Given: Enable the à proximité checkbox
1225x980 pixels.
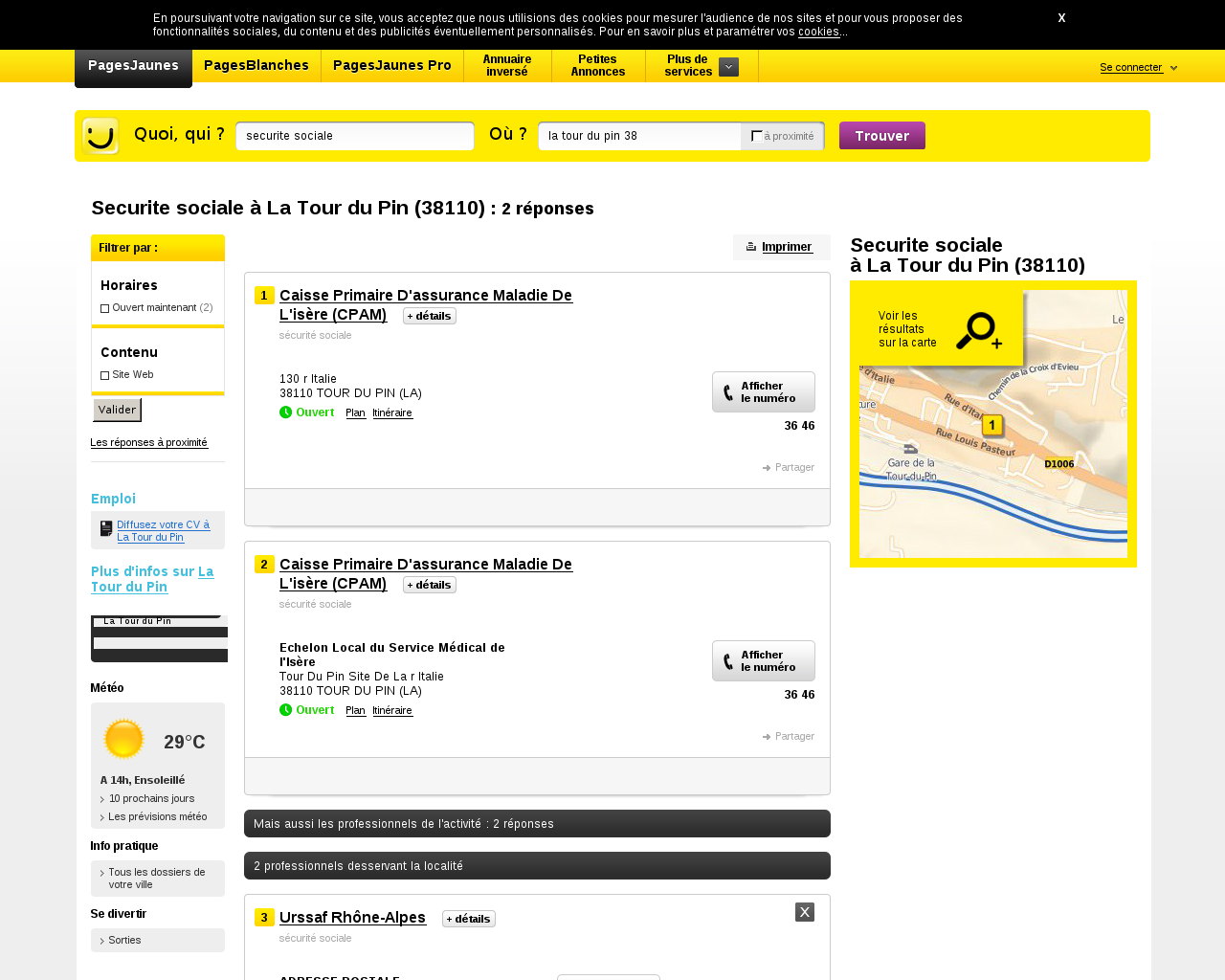Looking at the screenshot, I should pos(756,136).
